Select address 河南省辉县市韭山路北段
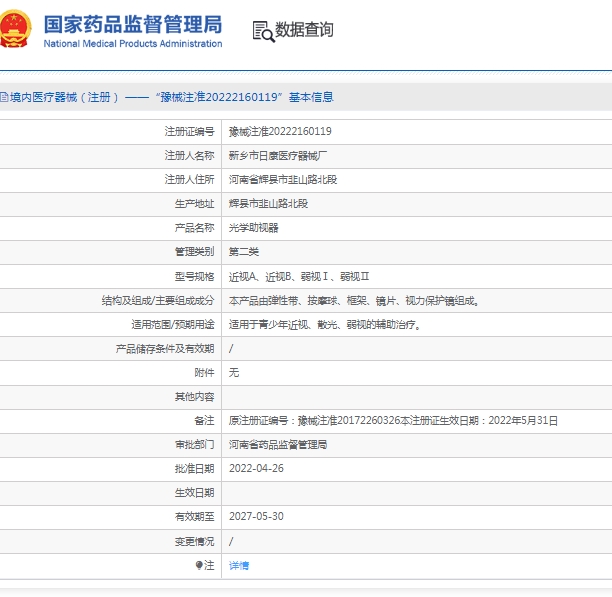The width and height of the screenshot is (612, 597). pyautogui.click(x=283, y=179)
